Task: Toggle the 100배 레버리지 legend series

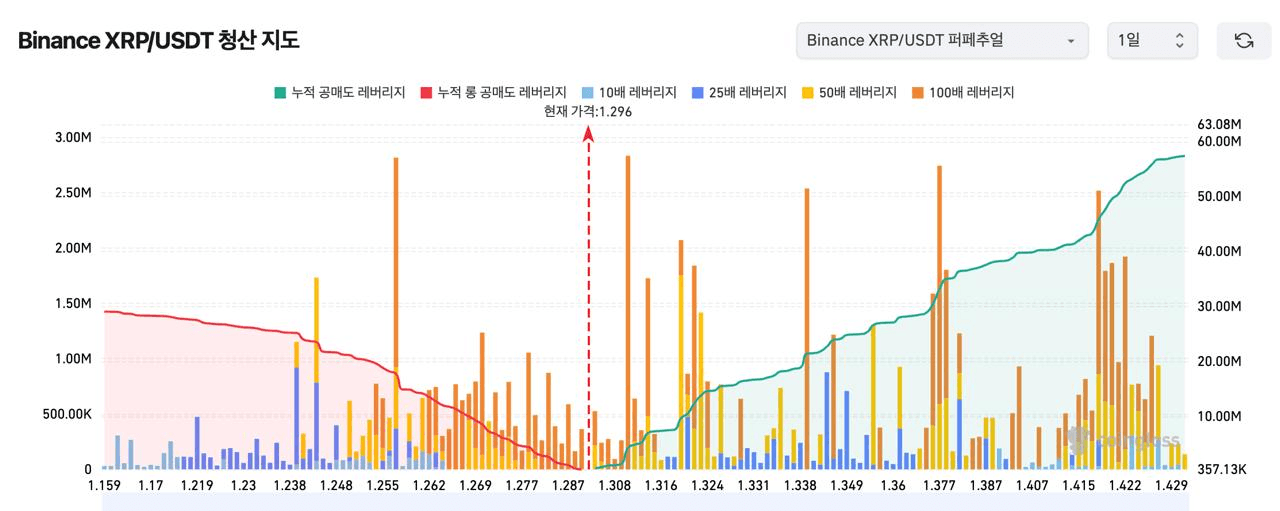Action: (x=963, y=92)
